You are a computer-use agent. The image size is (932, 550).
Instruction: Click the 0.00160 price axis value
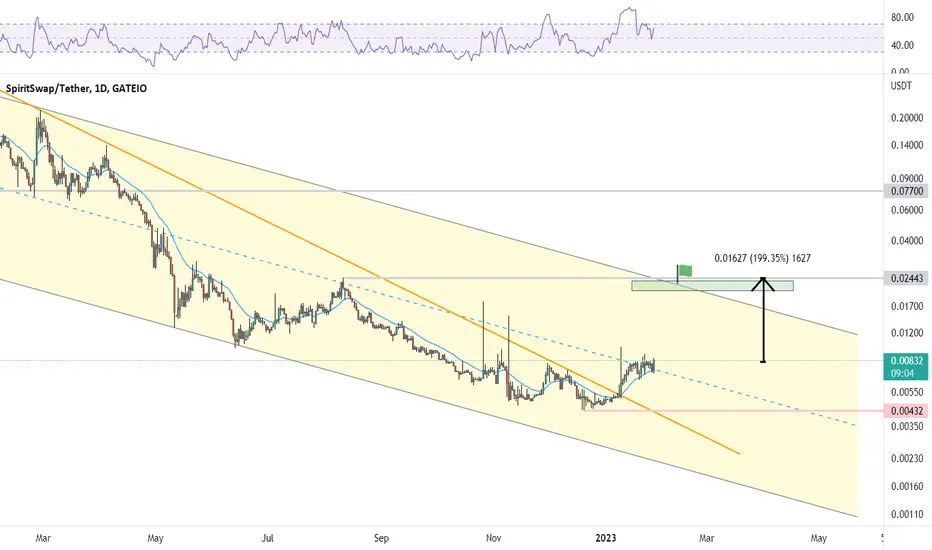point(907,486)
